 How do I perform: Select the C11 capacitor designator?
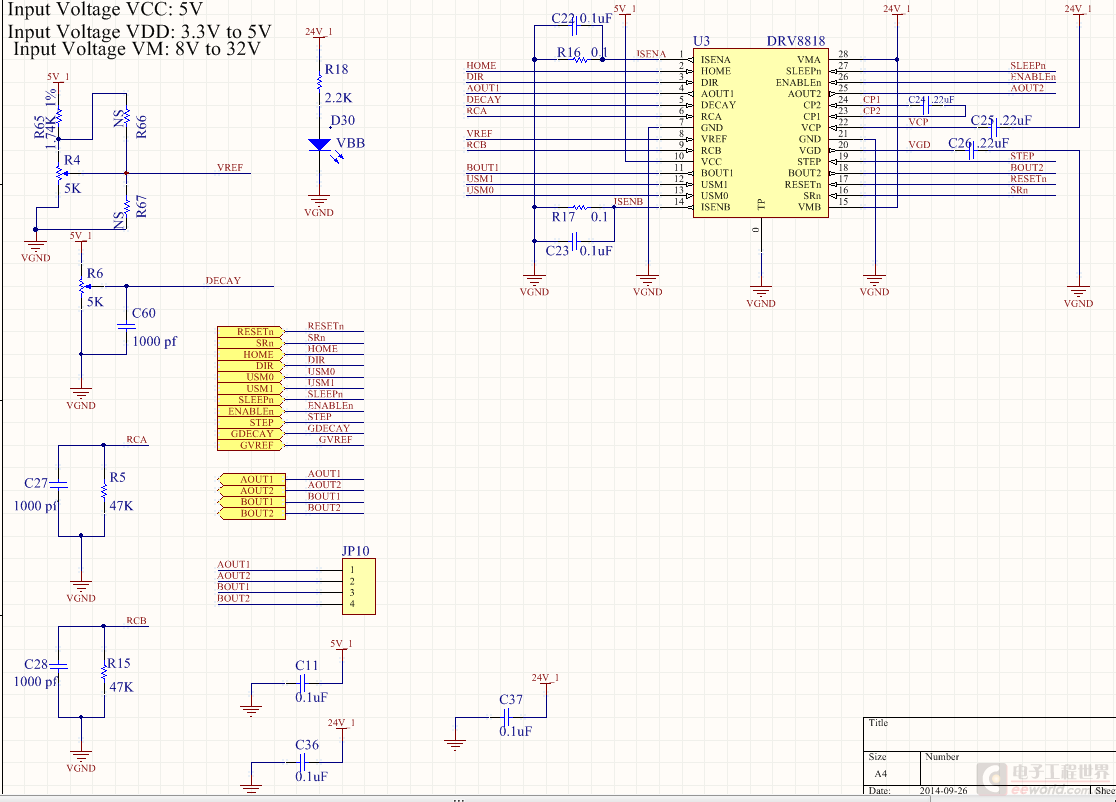coord(307,665)
